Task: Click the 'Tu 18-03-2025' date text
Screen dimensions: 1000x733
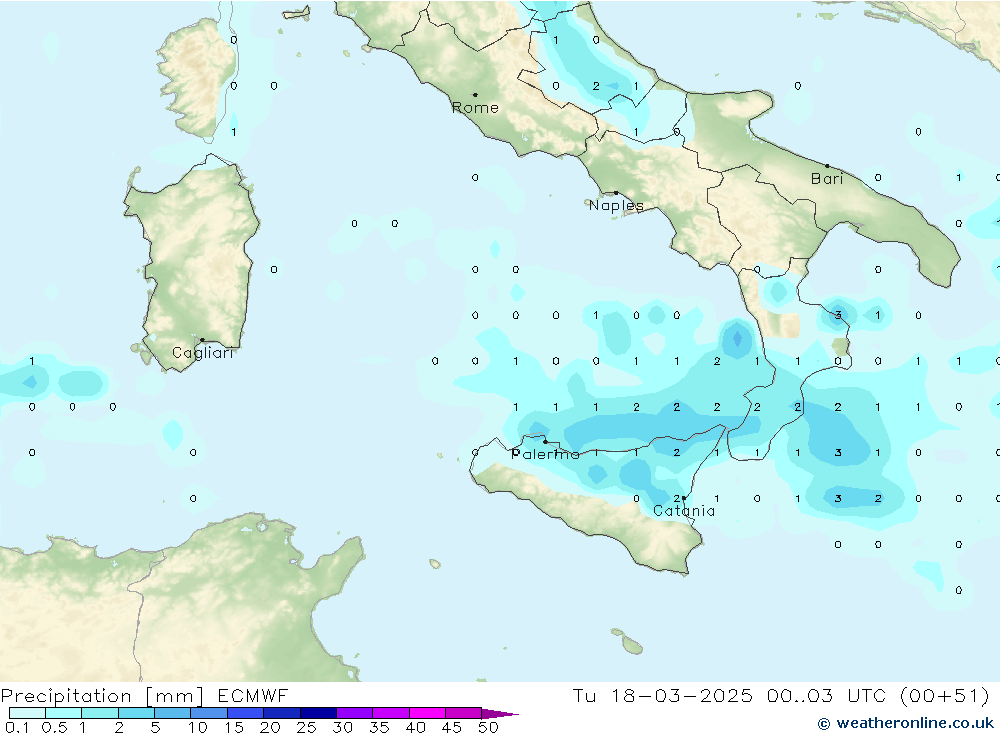Action: (663, 695)
